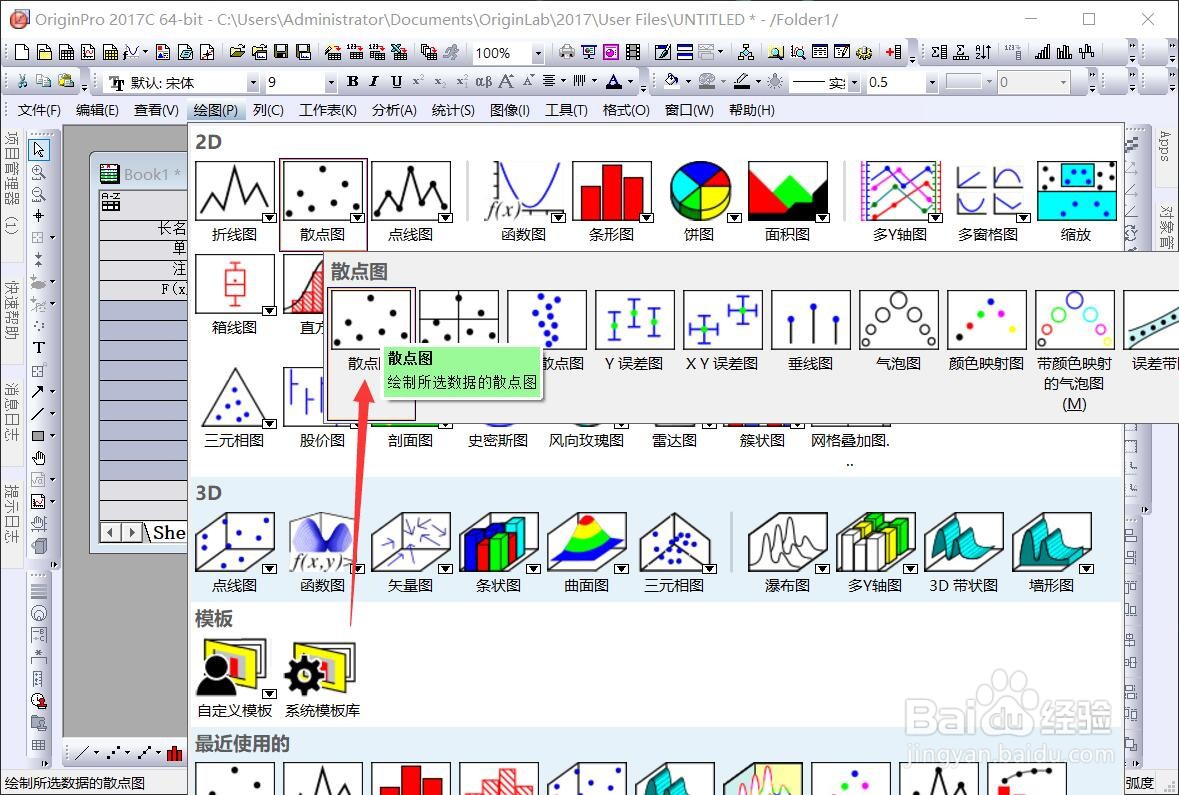Select the 多窗格图 multi-panel plot
This screenshot has height=795, width=1179.
click(x=988, y=192)
